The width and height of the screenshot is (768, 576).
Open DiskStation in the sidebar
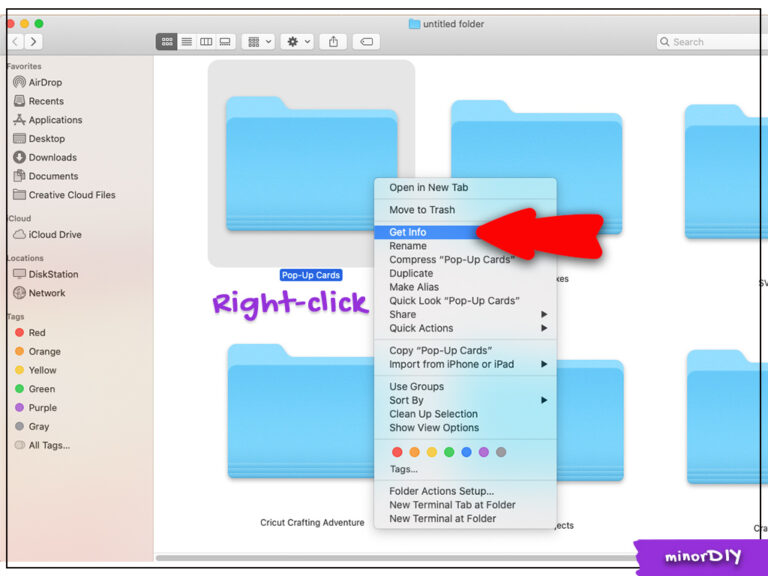click(46, 274)
